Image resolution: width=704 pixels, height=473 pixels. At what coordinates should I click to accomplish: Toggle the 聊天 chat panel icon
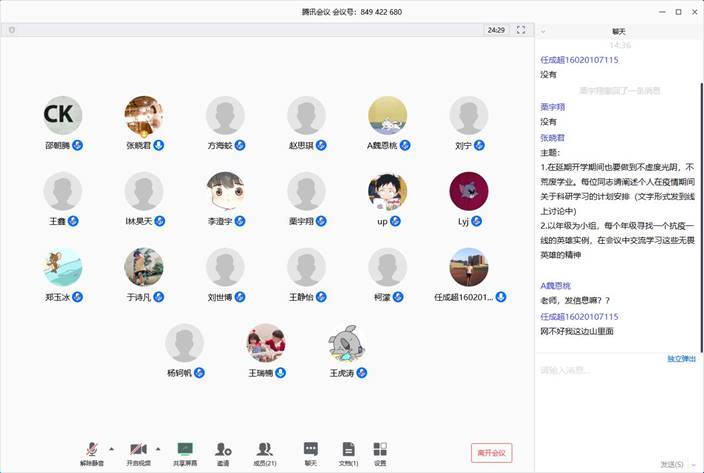click(311, 451)
